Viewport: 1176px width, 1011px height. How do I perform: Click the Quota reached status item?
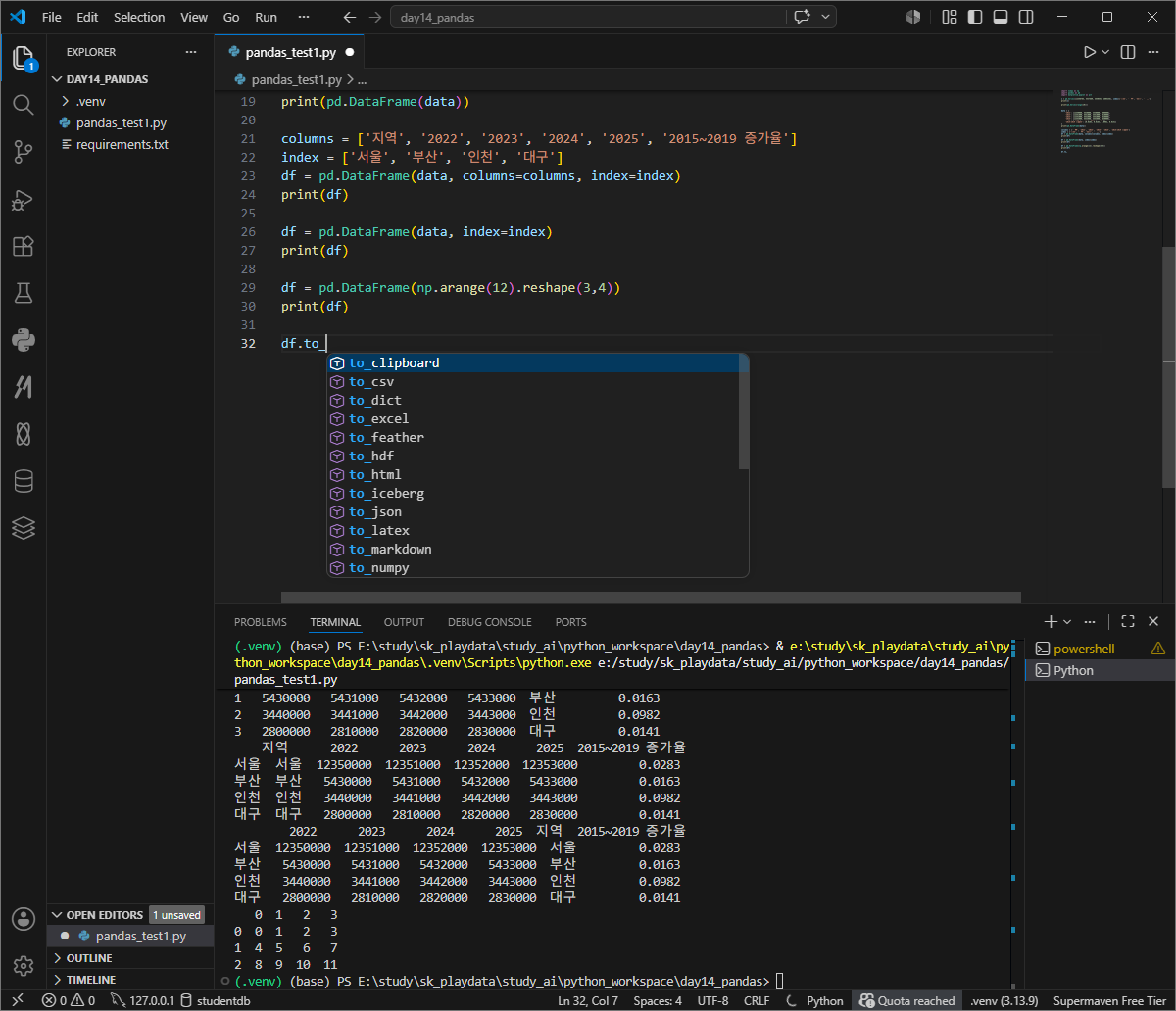tap(907, 1000)
